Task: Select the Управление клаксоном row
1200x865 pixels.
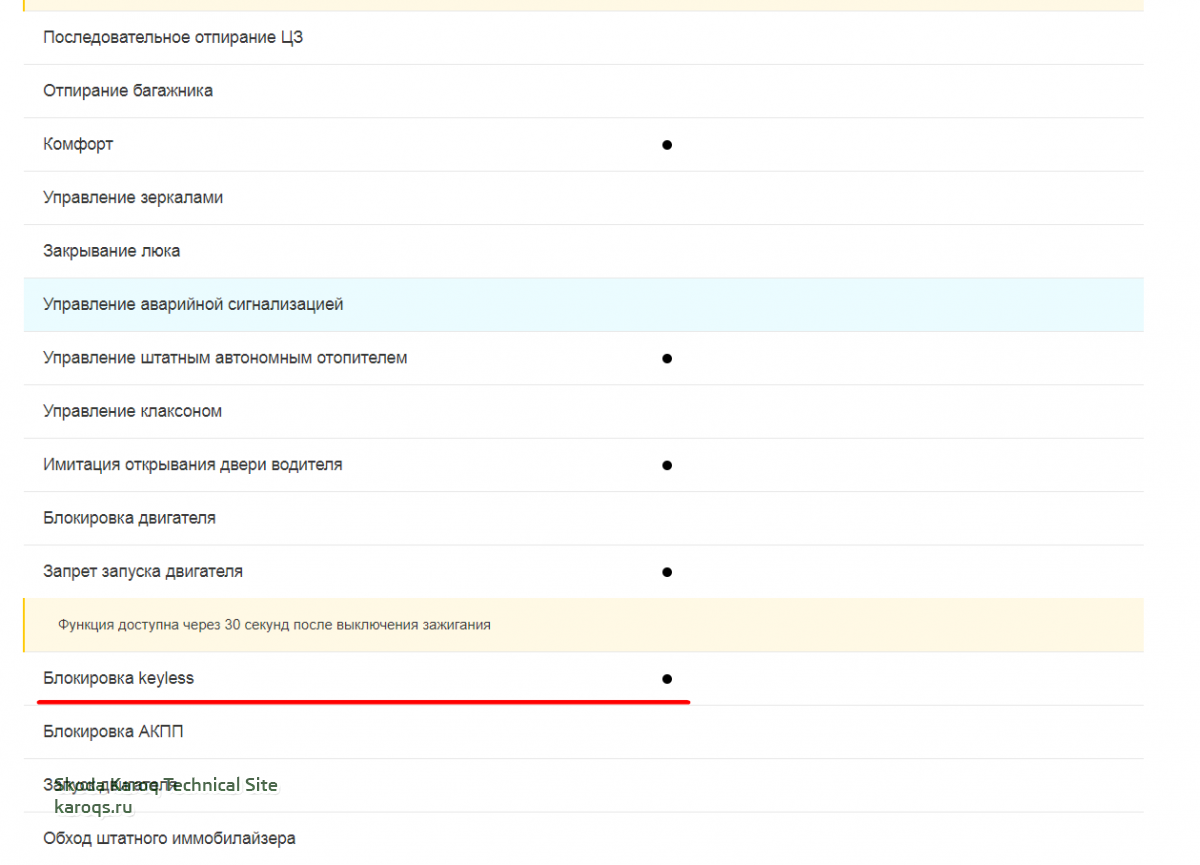Action: [x=133, y=412]
